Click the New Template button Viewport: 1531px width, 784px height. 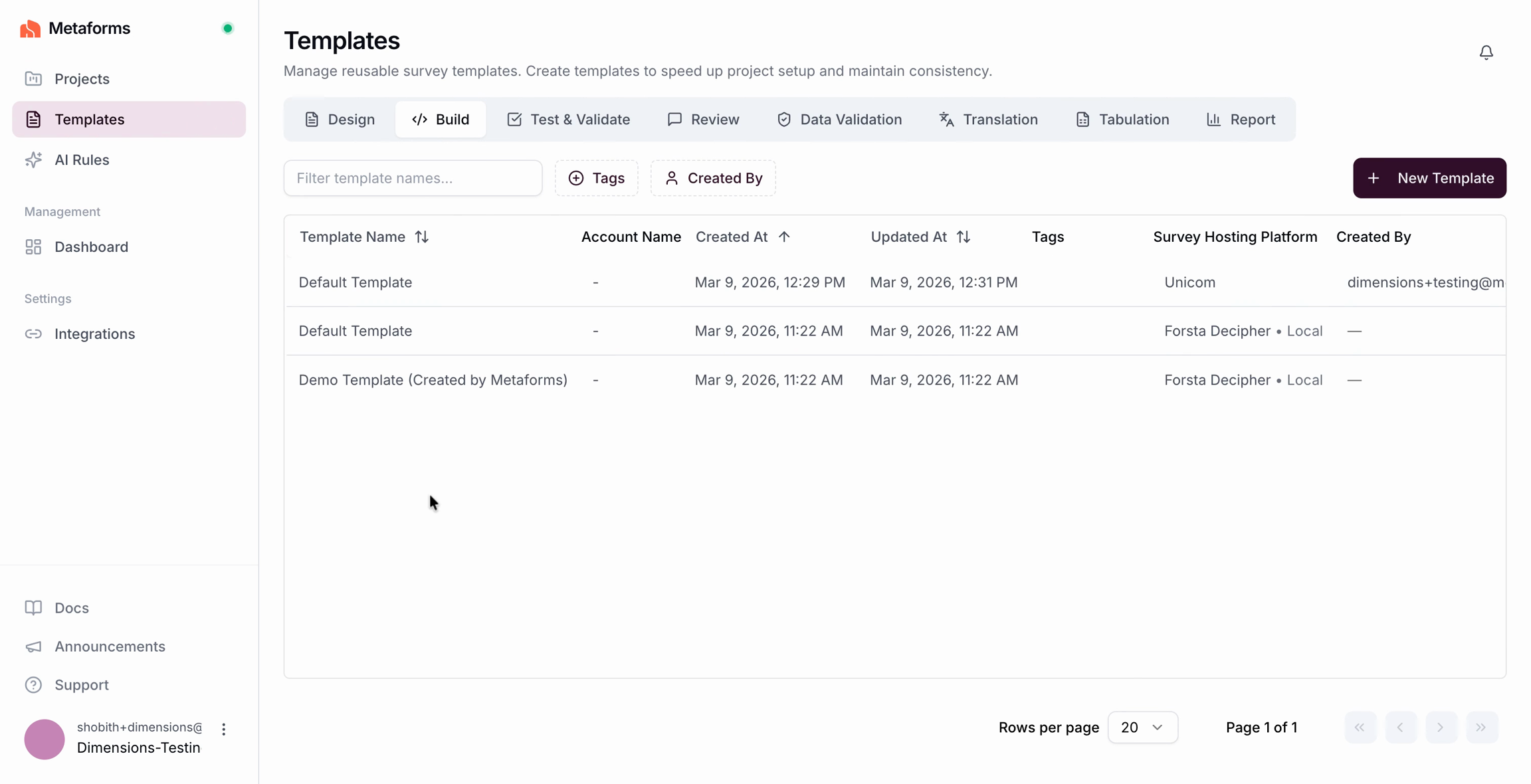pyautogui.click(x=1429, y=178)
